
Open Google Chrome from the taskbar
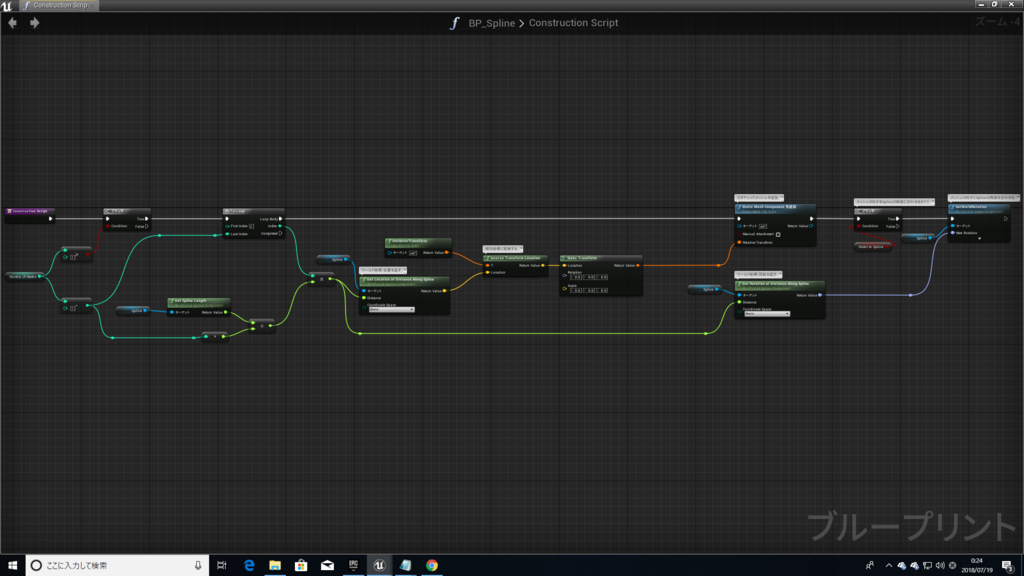432,566
